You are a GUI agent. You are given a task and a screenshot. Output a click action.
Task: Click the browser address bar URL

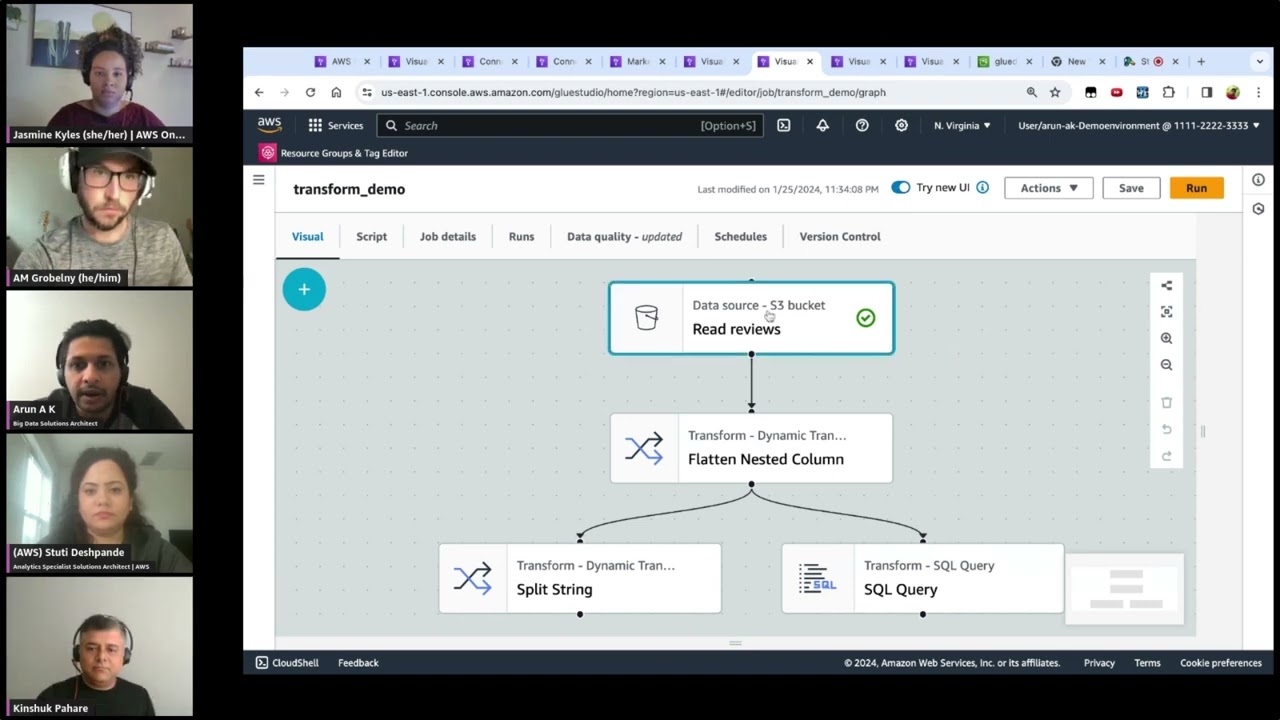(x=633, y=92)
